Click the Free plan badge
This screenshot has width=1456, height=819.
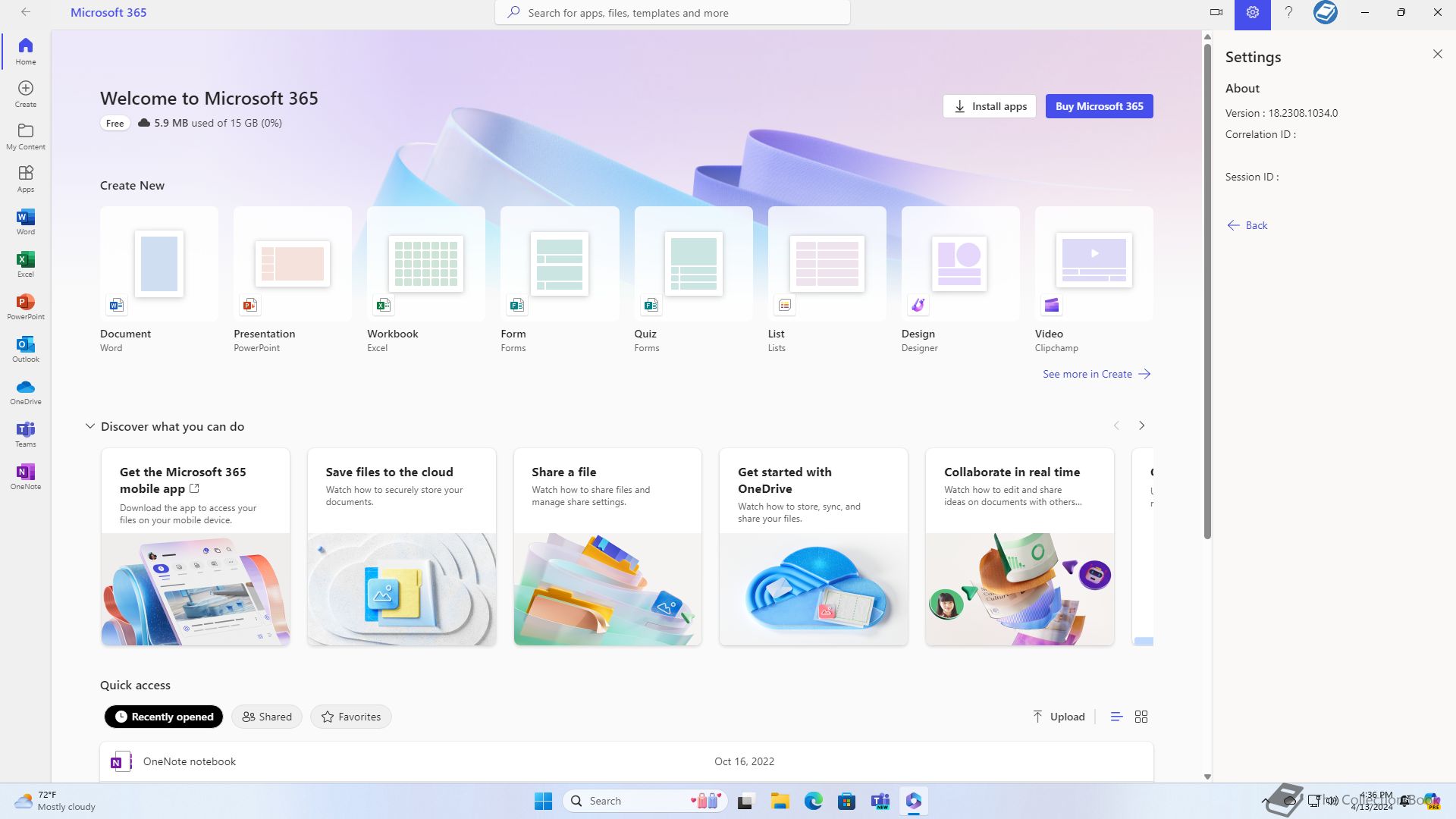[115, 123]
